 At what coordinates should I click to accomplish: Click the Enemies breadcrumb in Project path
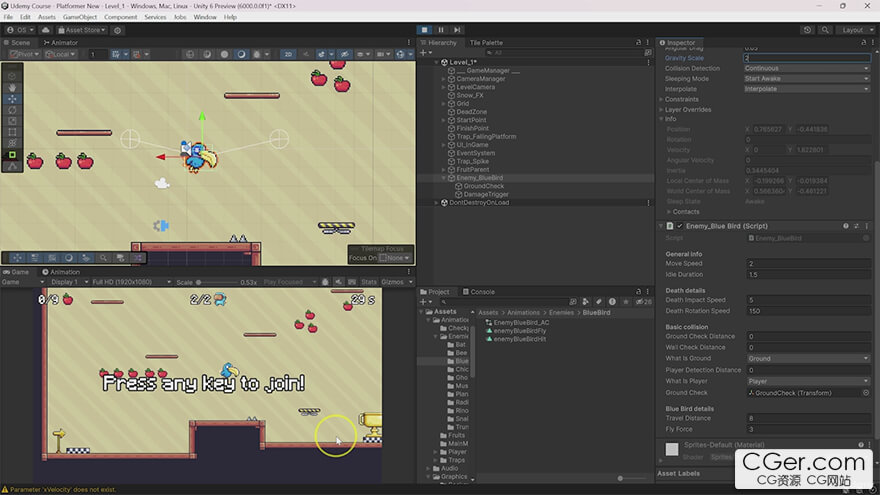pos(561,313)
